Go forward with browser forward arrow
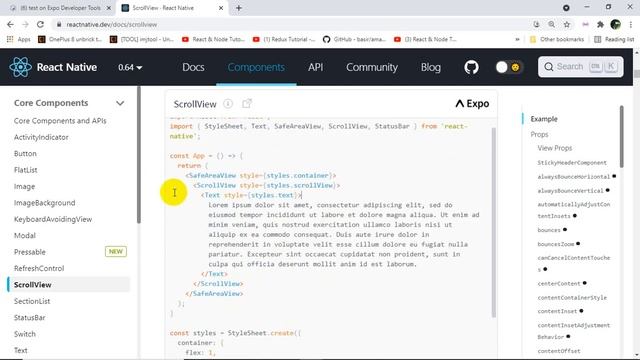The height and width of the screenshot is (360, 640). pyautogui.click(x=25, y=24)
